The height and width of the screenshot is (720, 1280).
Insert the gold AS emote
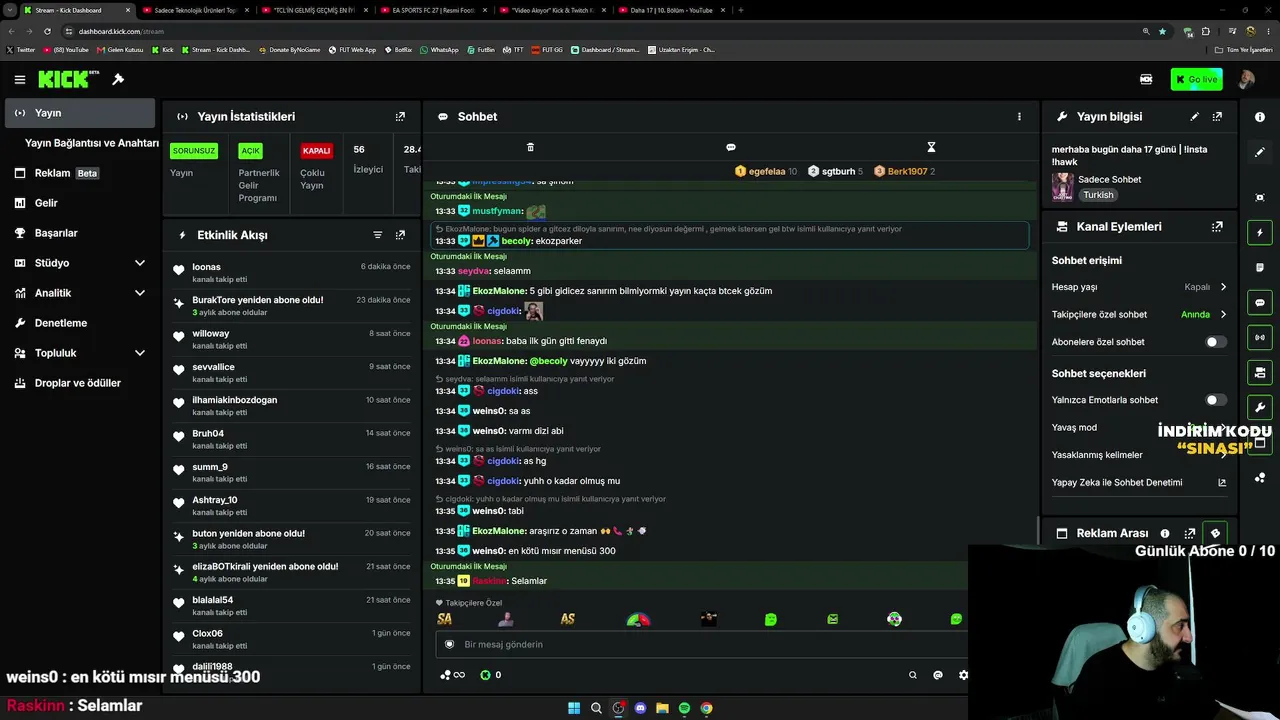pos(568,619)
